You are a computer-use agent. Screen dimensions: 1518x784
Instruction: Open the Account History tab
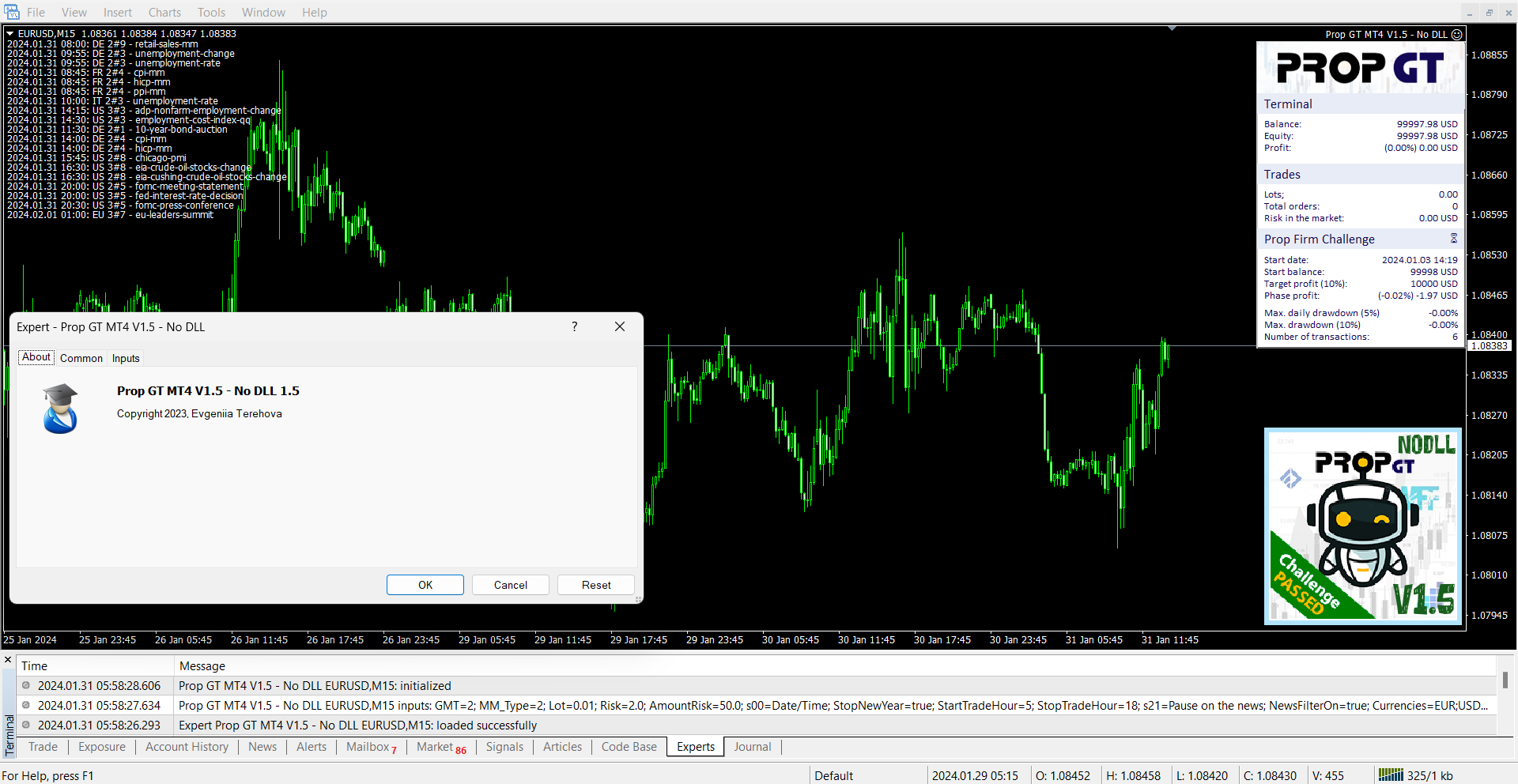pos(187,747)
